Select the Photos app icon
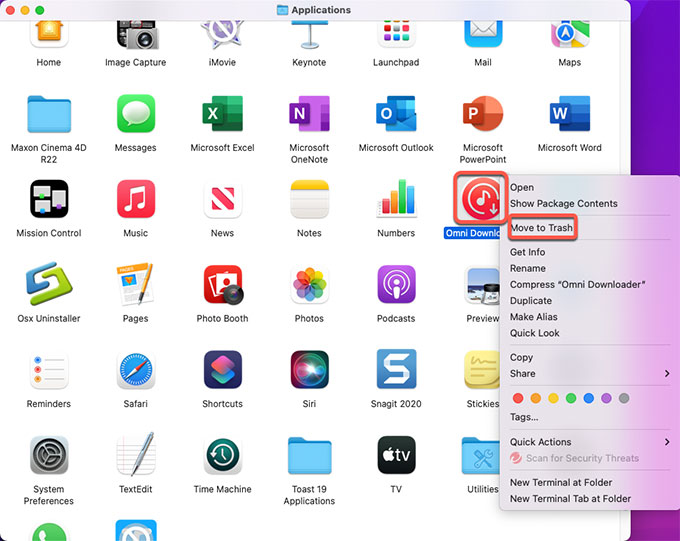This screenshot has width=680, height=541. click(309, 284)
